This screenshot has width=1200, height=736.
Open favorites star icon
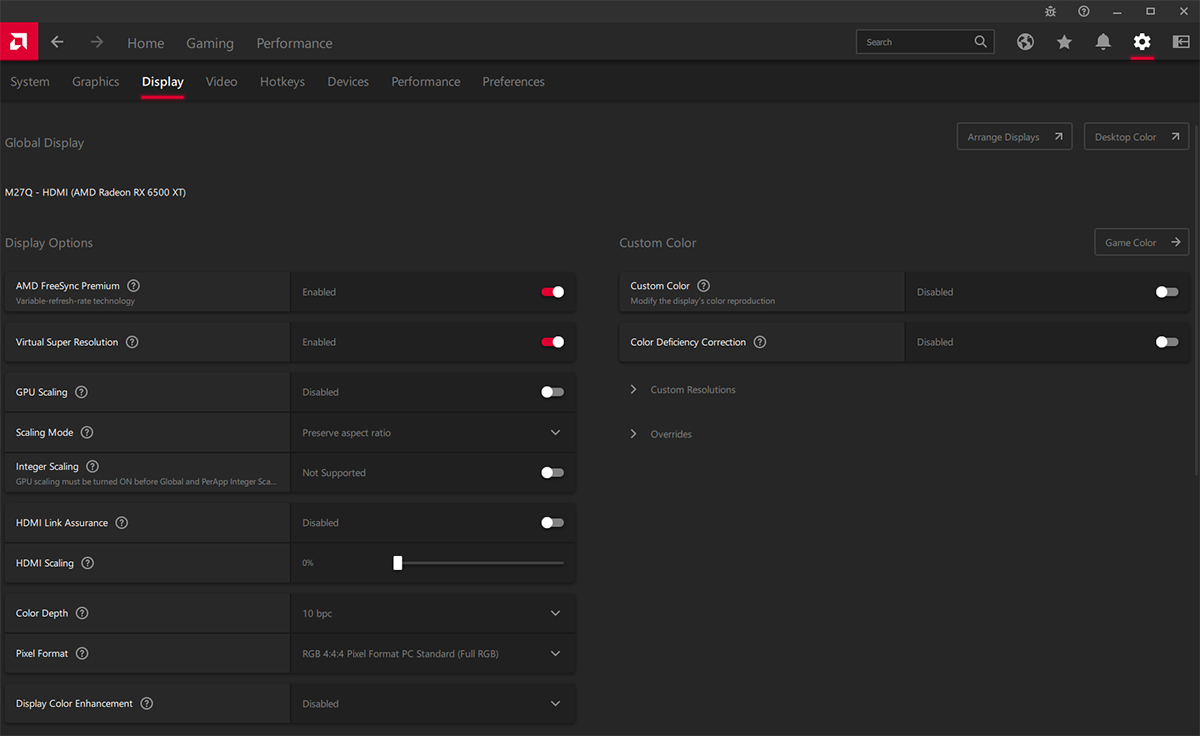pyautogui.click(x=1064, y=42)
